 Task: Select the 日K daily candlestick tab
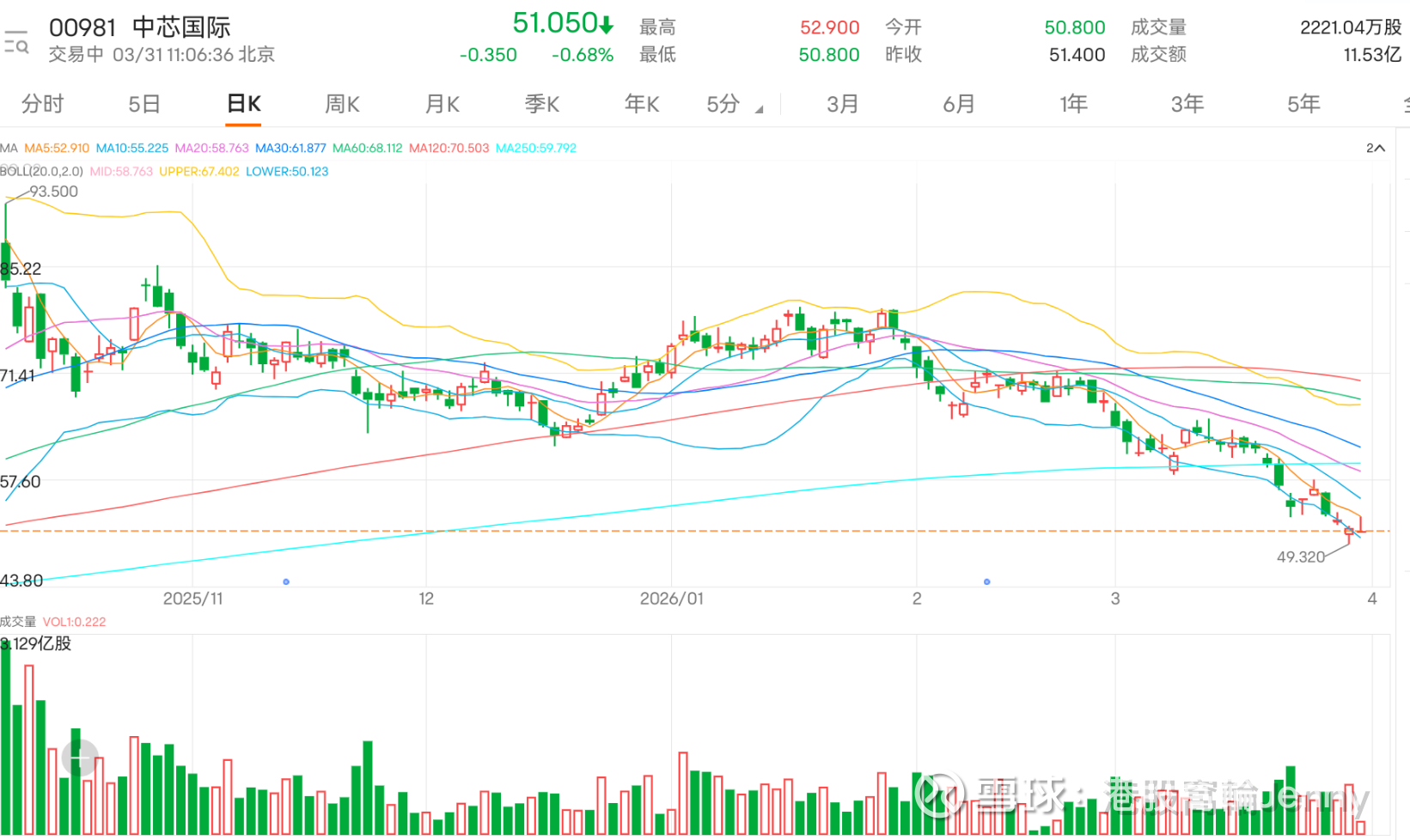(x=244, y=104)
